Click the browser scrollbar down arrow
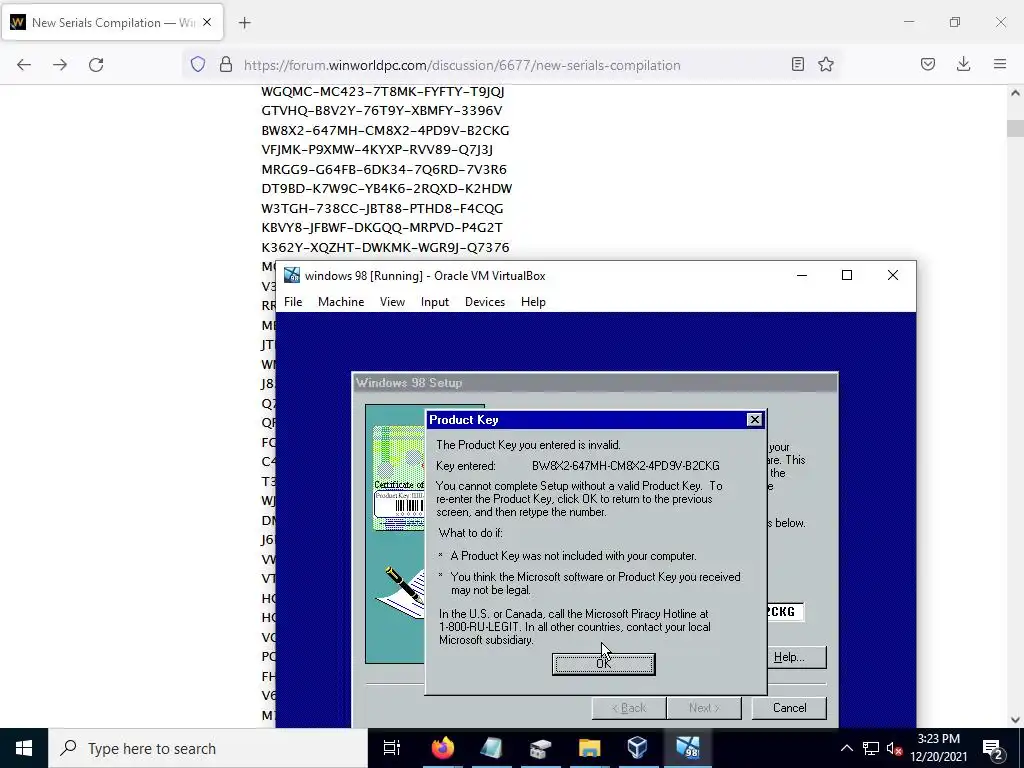 [1015, 720]
